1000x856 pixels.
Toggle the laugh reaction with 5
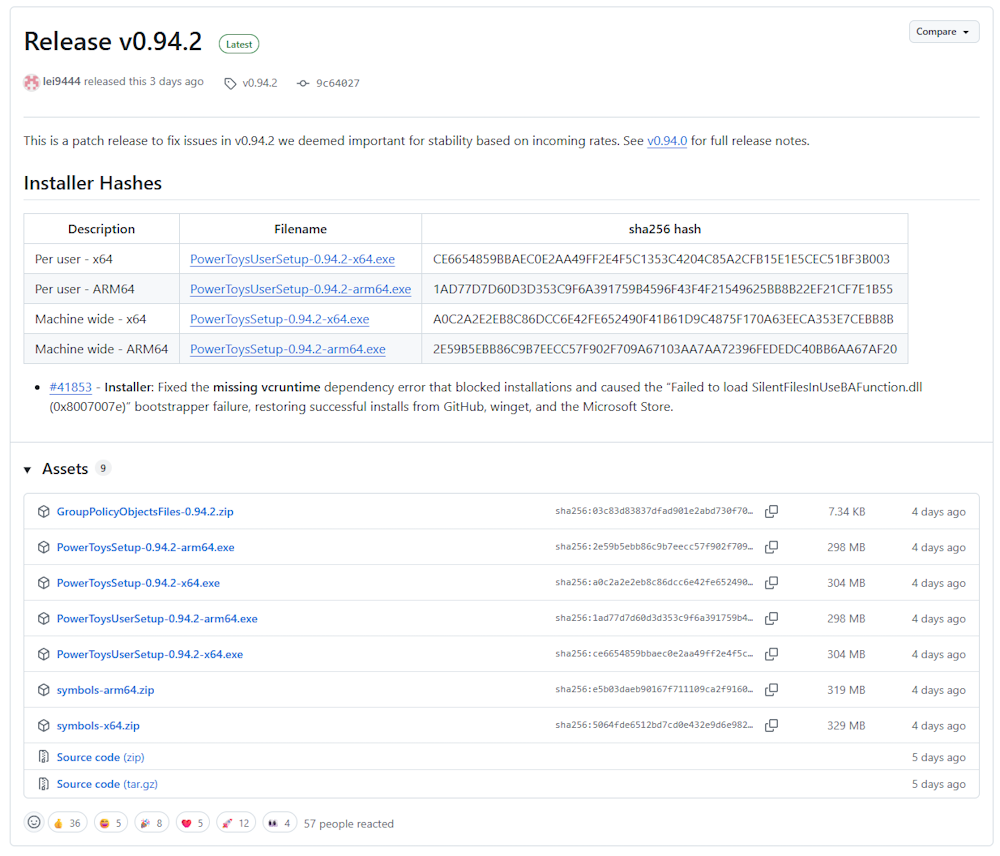click(110, 823)
